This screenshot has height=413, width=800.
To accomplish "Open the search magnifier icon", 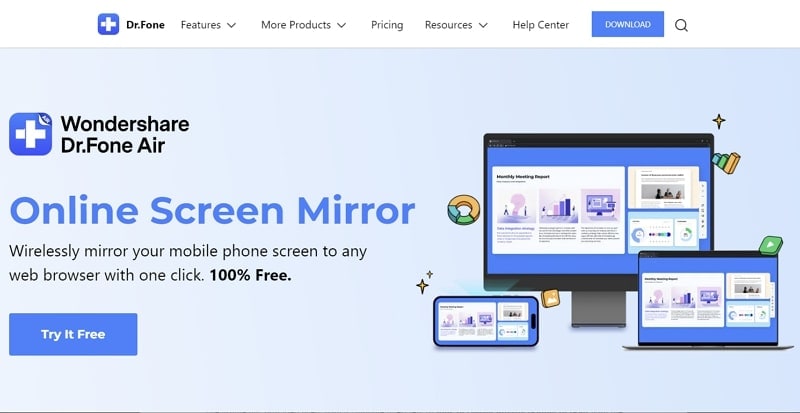I will pyautogui.click(x=681, y=25).
